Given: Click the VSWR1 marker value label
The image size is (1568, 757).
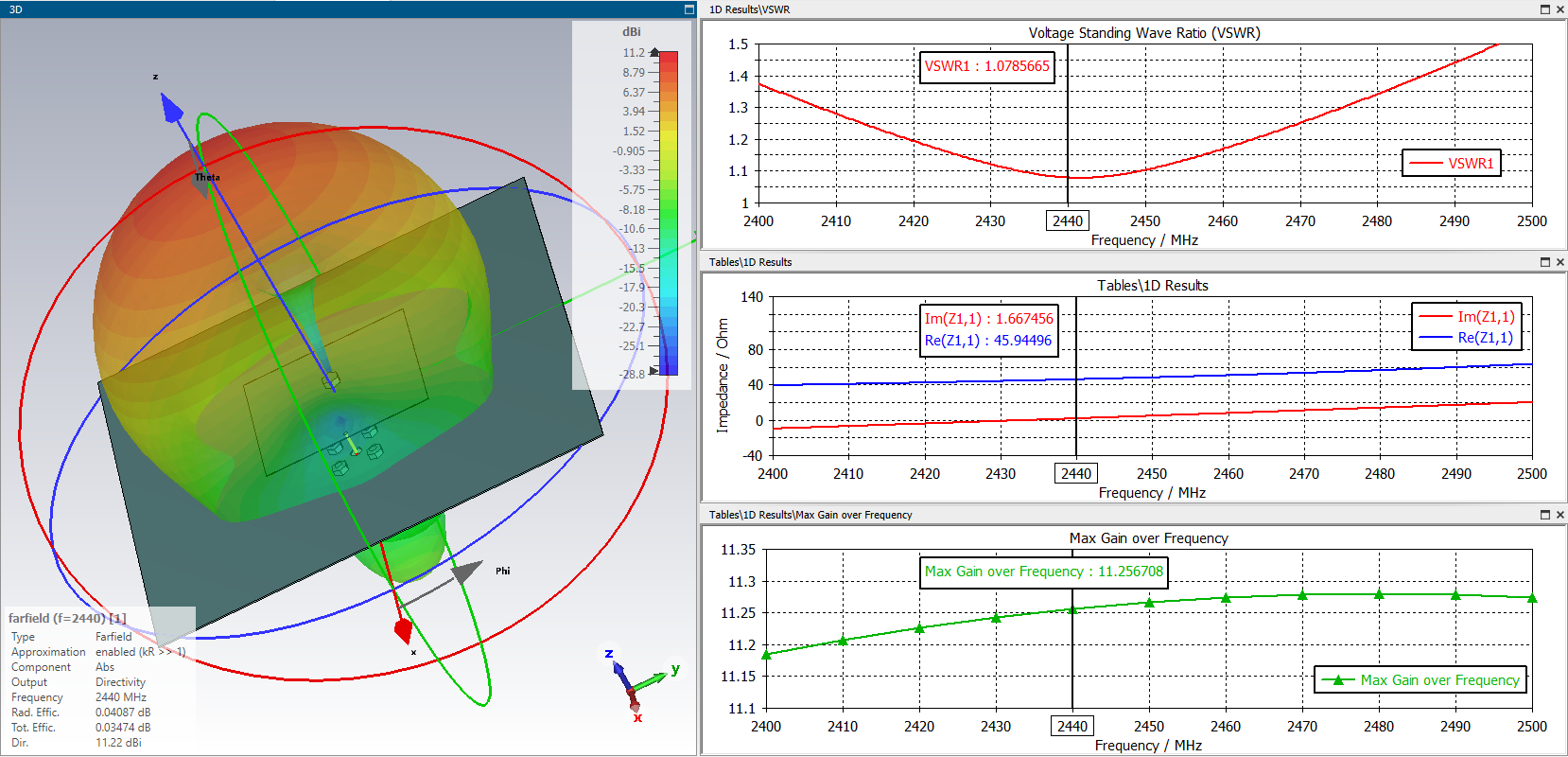Looking at the screenshot, I should (986, 66).
